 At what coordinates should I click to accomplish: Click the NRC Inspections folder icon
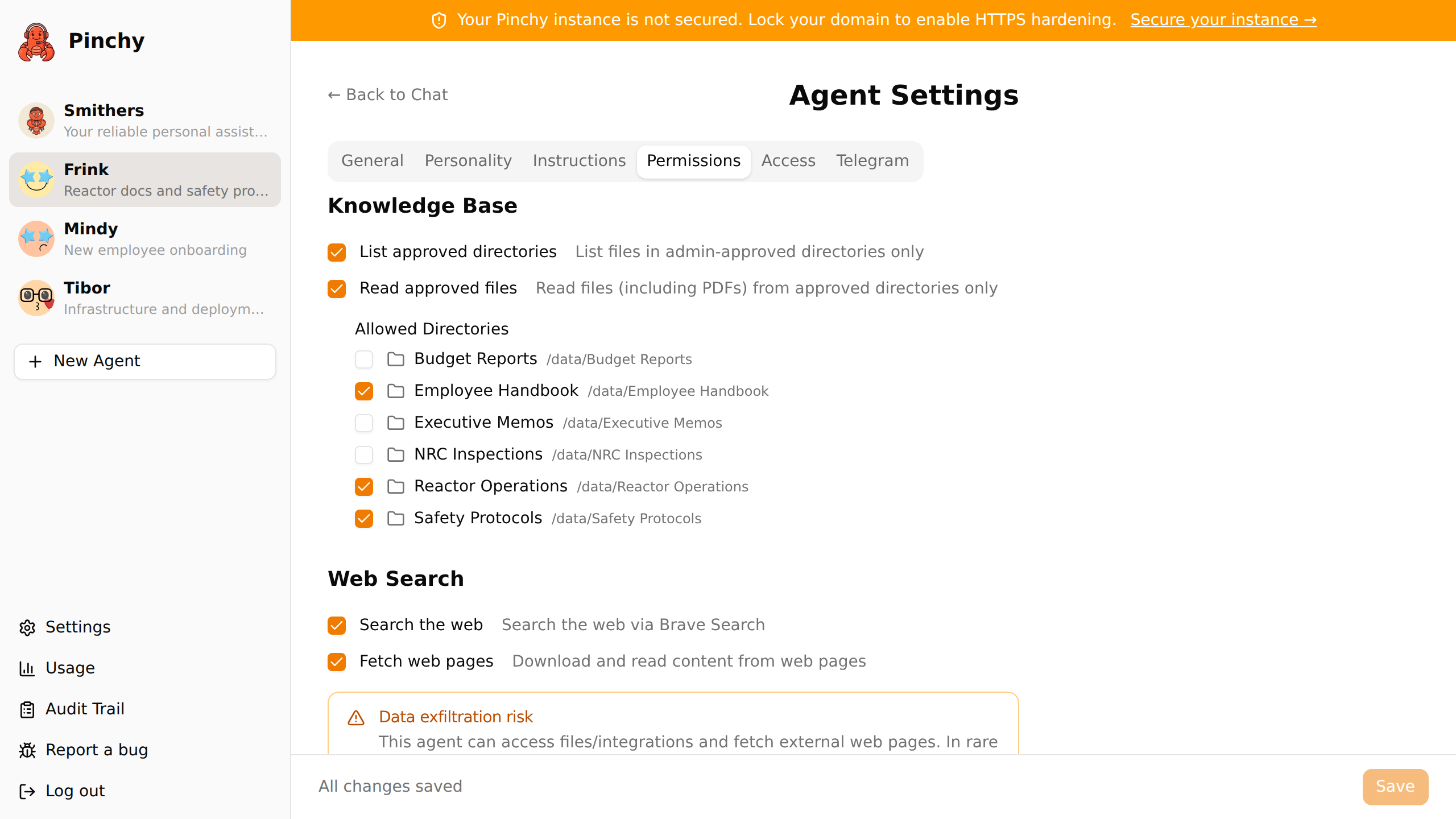(396, 454)
